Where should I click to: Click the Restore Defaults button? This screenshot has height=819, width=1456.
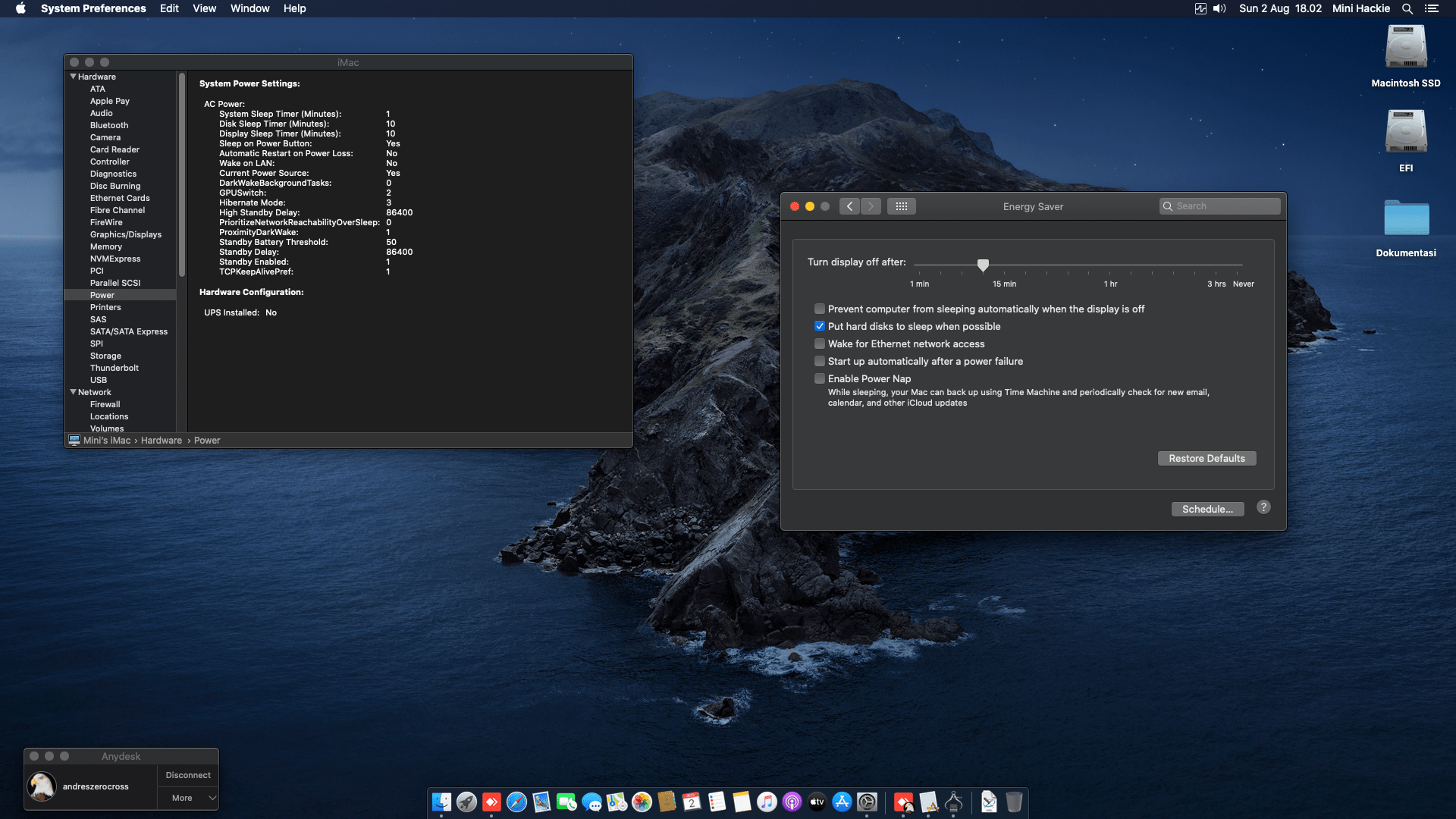tap(1207, 458)
